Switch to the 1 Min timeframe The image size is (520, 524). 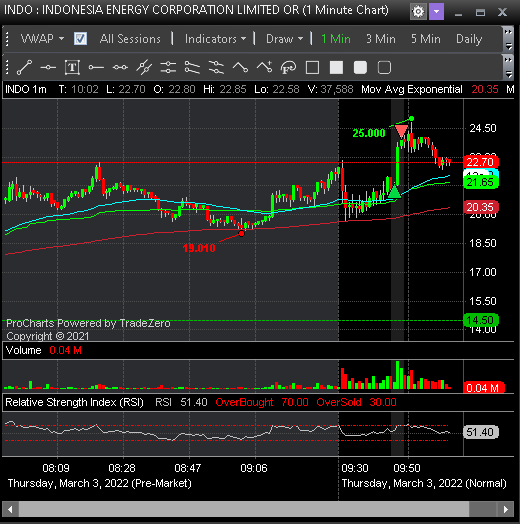(336, 39)
